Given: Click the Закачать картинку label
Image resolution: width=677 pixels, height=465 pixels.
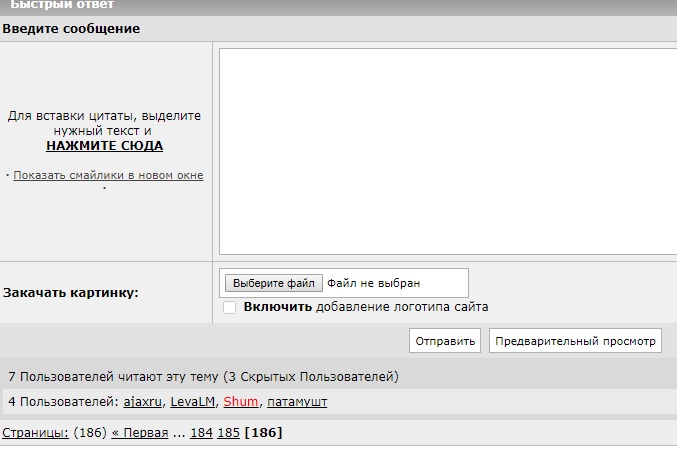Looking at the screenshot, I should pyautogui.click(x=70, y=293).
